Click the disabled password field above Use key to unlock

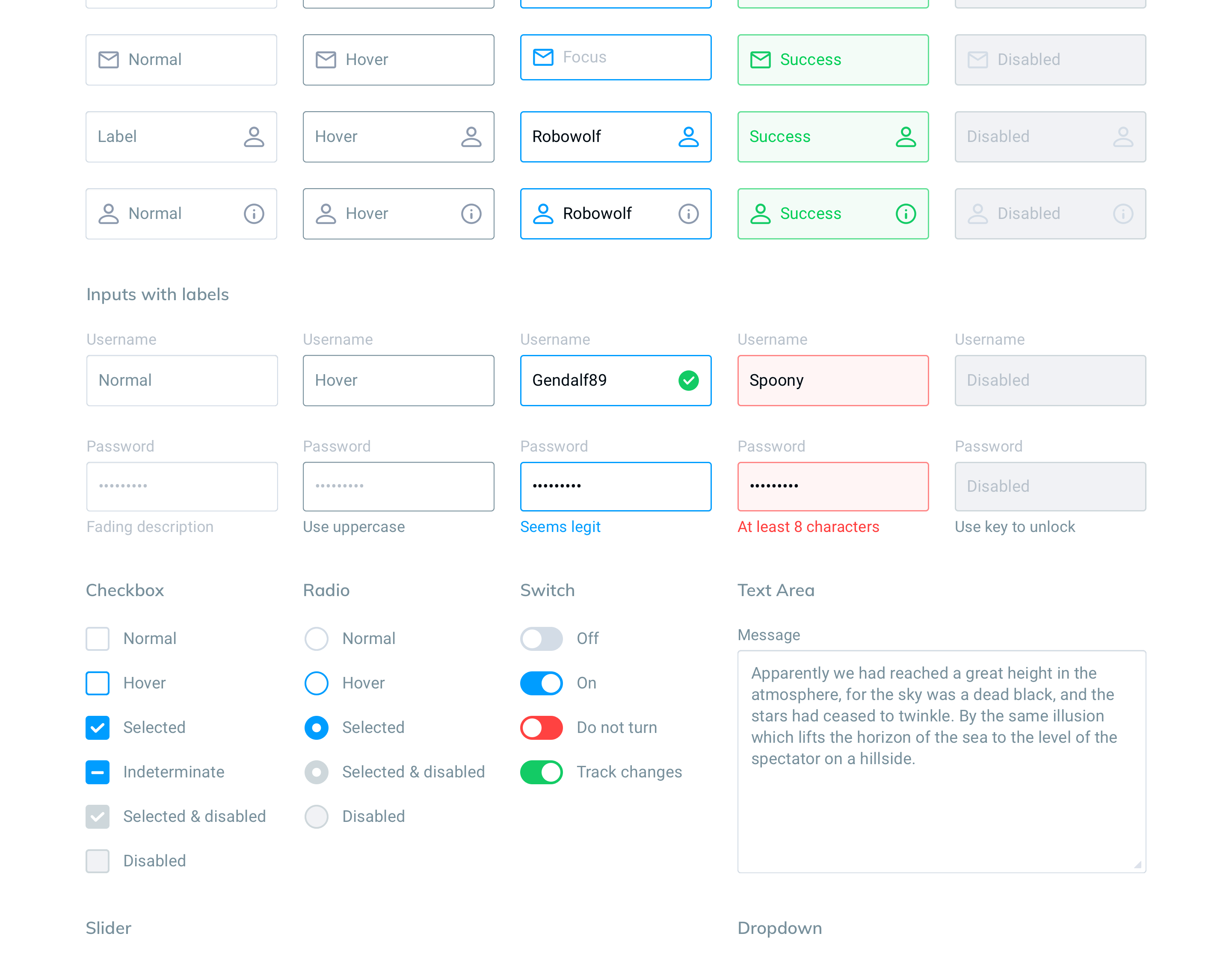(1050, 487)
